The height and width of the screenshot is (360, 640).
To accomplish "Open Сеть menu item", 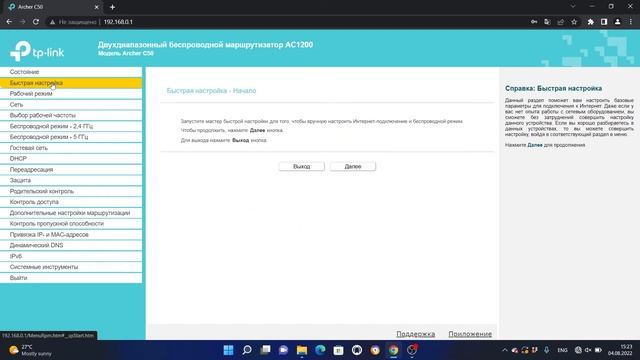I will [x=71, y=104].
